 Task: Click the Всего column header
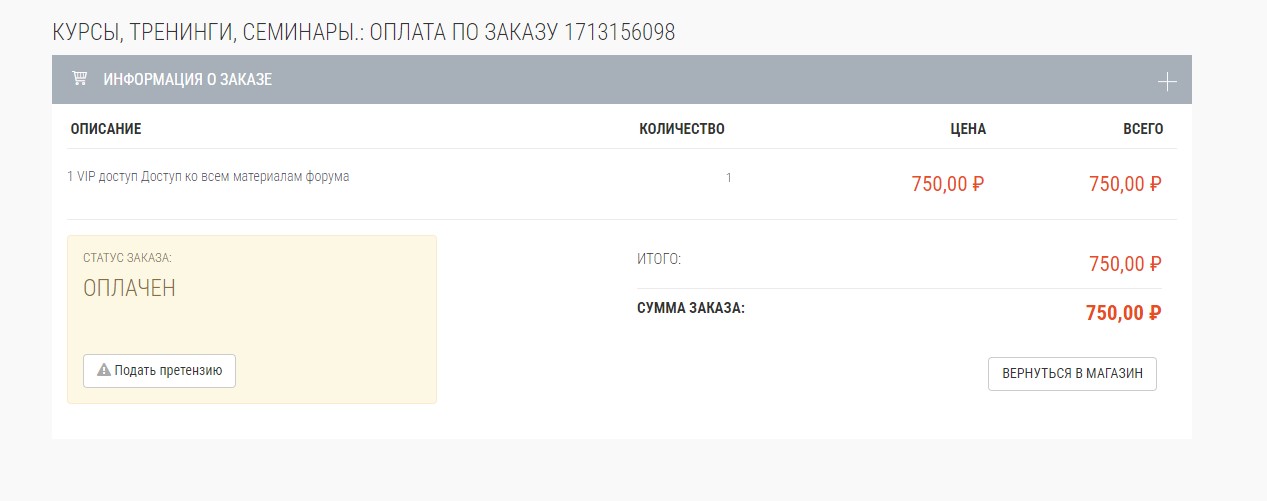click(x=1143, y=129)
